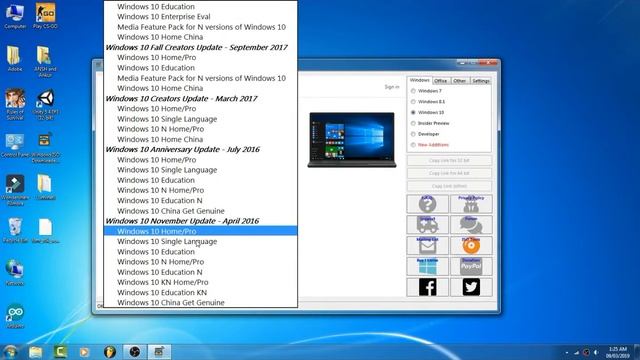The image size is (640, 360).
Task: Click the green Camtasia taskbar icon
Action: 60,351
